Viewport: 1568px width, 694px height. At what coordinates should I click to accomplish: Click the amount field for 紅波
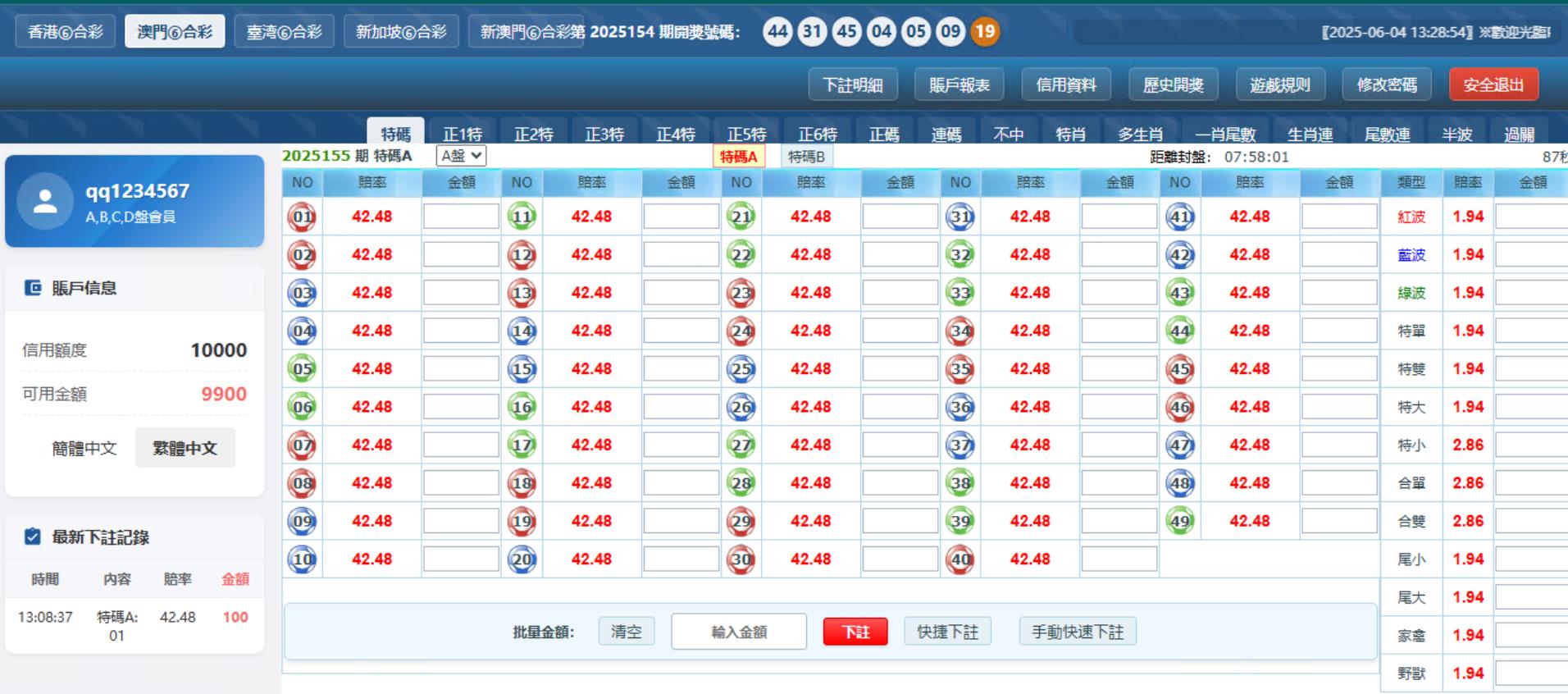tap(1530, 217)
